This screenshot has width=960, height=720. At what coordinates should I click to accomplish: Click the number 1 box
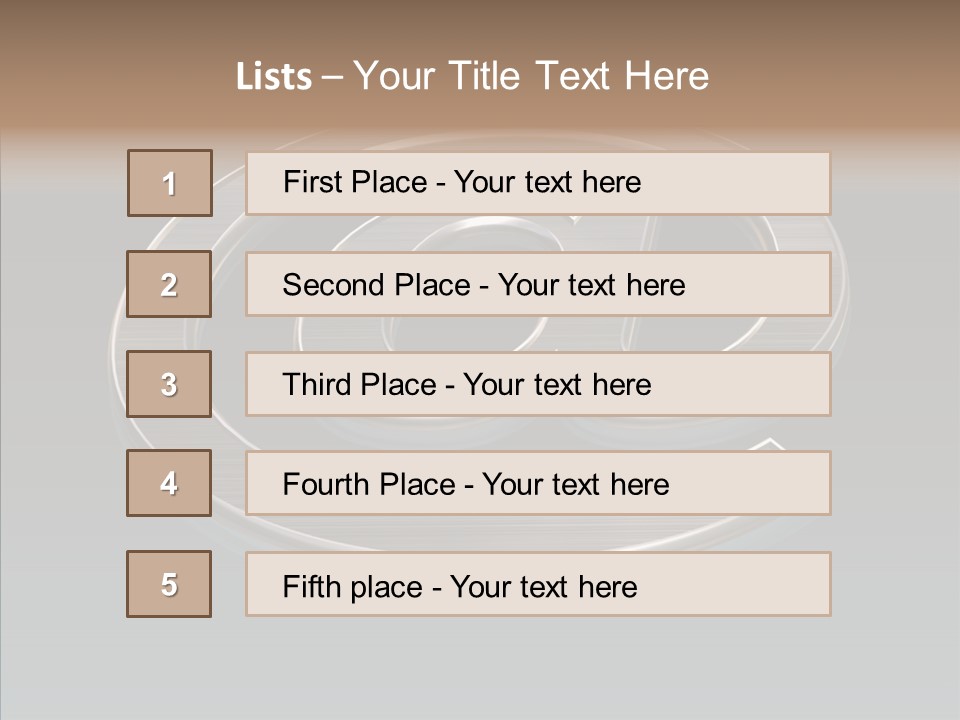170,183
